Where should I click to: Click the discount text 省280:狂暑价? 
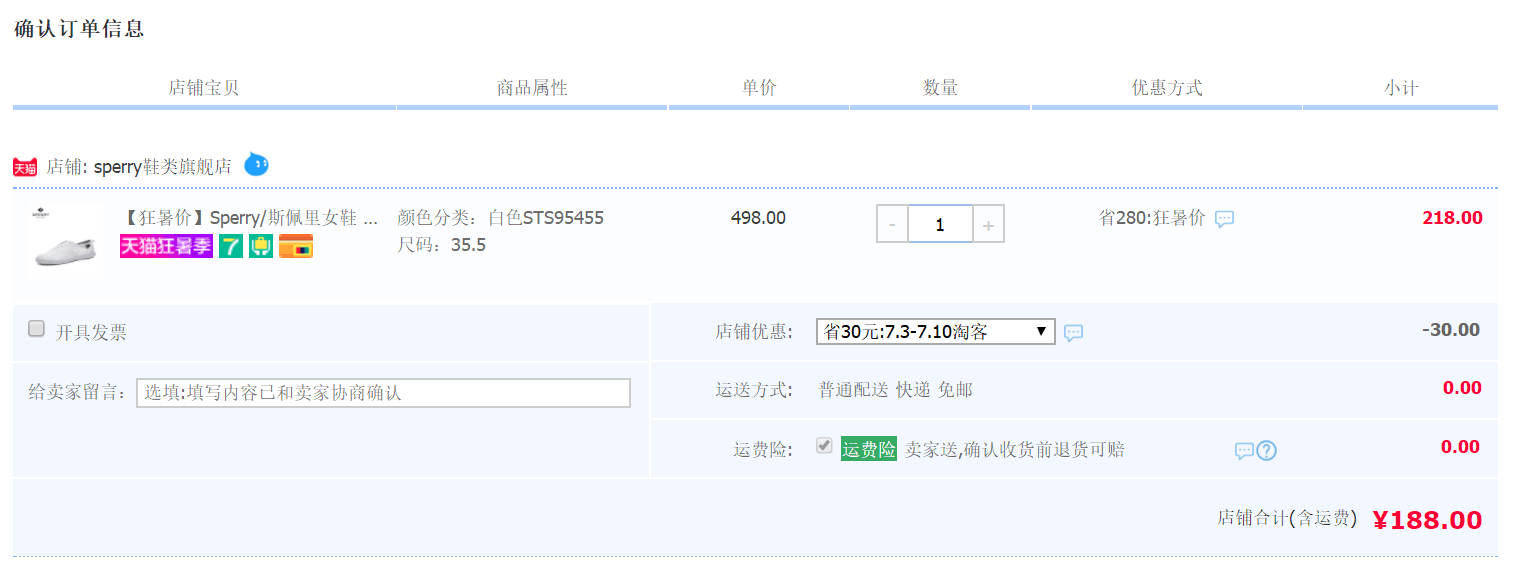tap(1152, 218)
